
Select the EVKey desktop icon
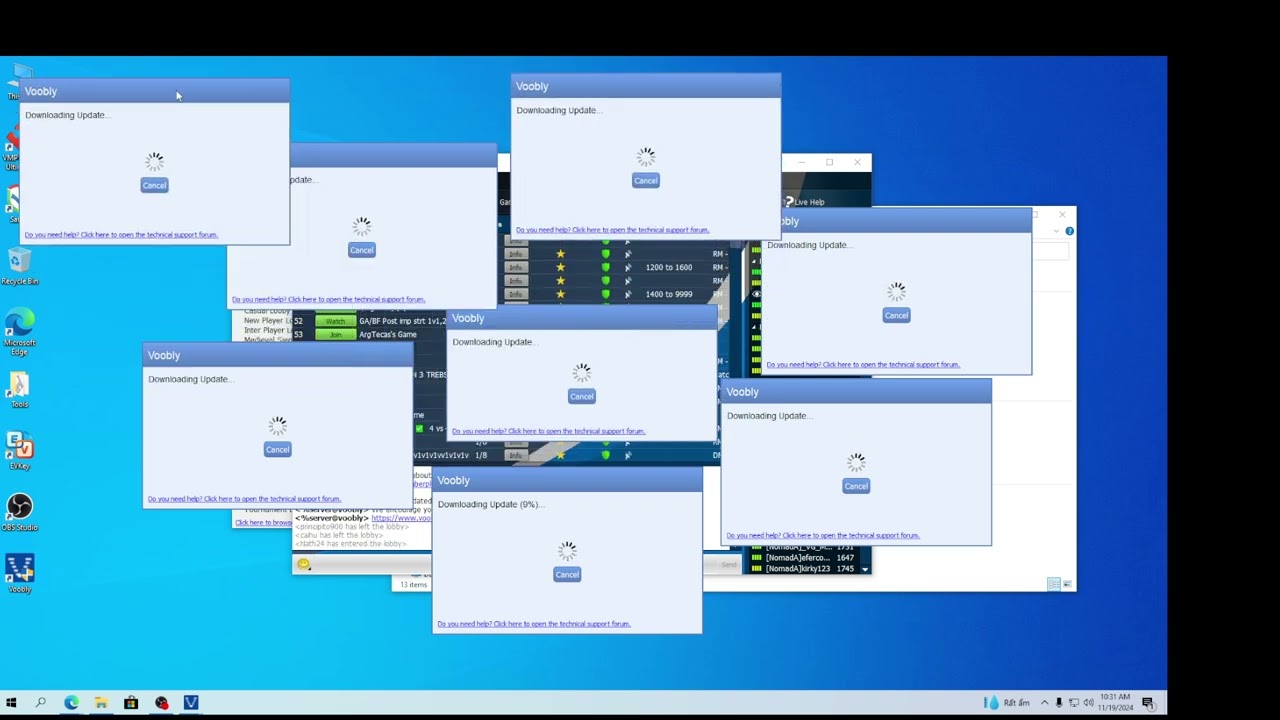click(19, 451)
